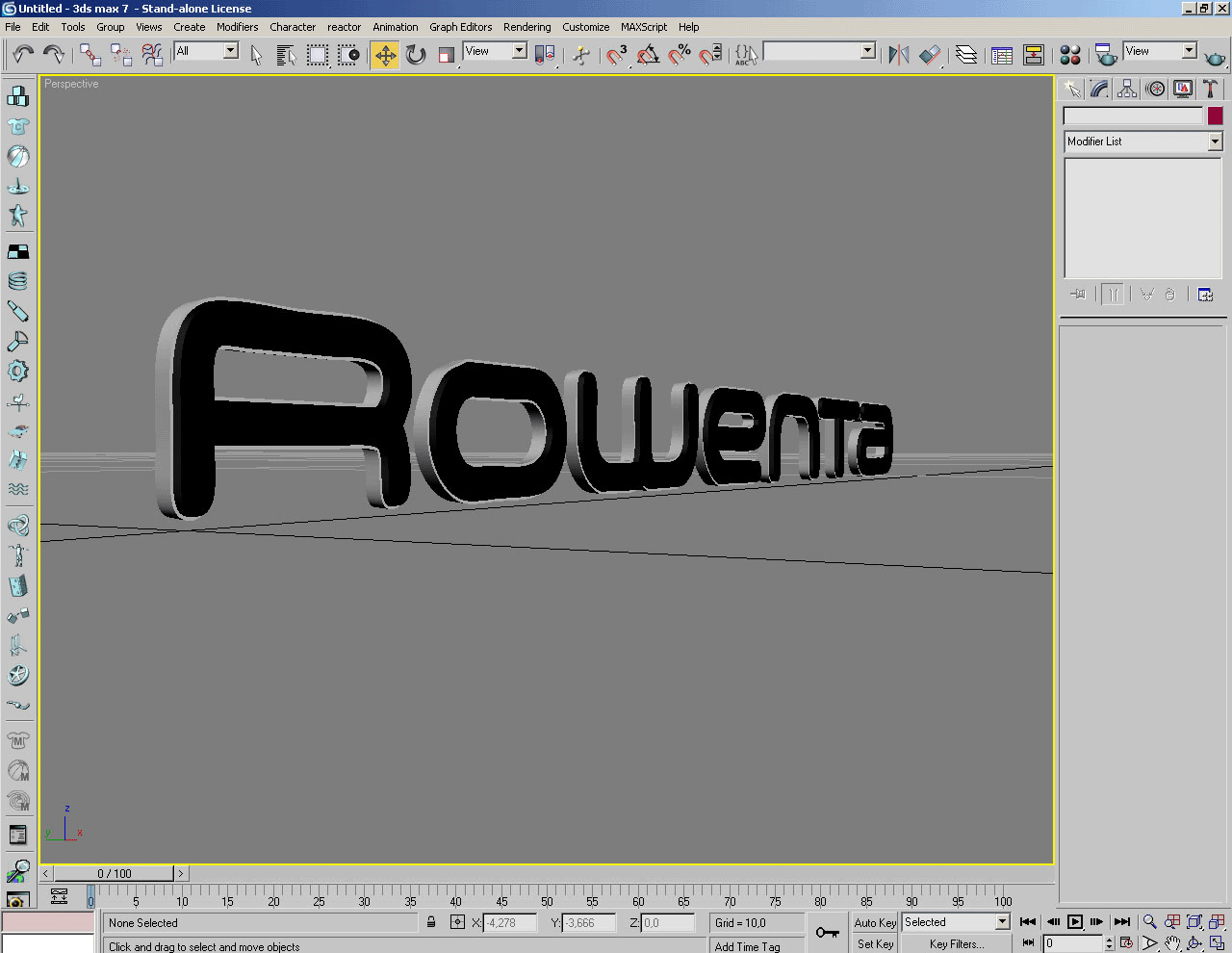Click the Undo arrow icon
This screenshot has width=1232, height=953.
(x=22, y=55)
